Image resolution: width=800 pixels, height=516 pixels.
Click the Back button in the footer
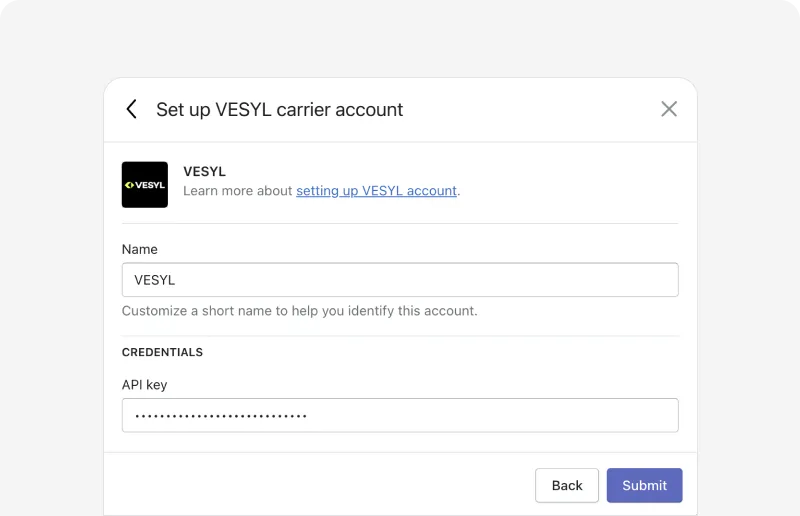click(x=567, y=485)
